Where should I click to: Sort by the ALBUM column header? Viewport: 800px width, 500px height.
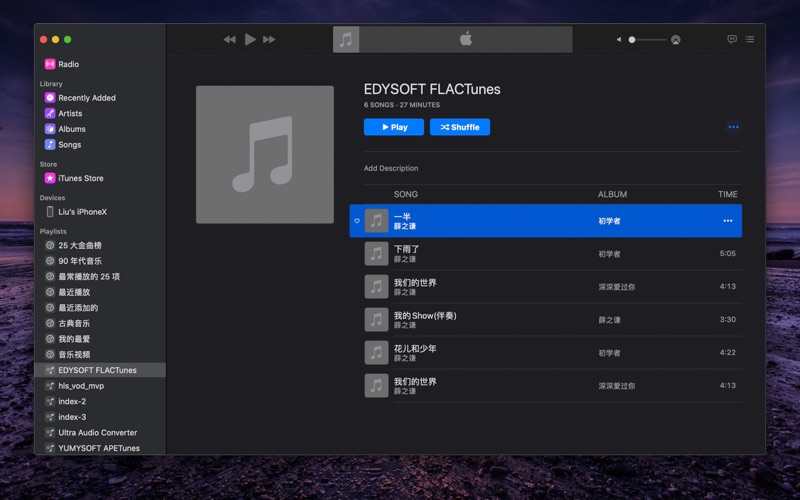(x=612, y=194)
